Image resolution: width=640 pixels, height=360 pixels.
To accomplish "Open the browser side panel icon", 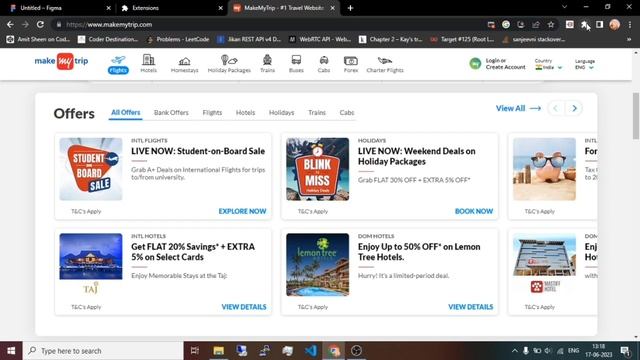I will point(600,24).
